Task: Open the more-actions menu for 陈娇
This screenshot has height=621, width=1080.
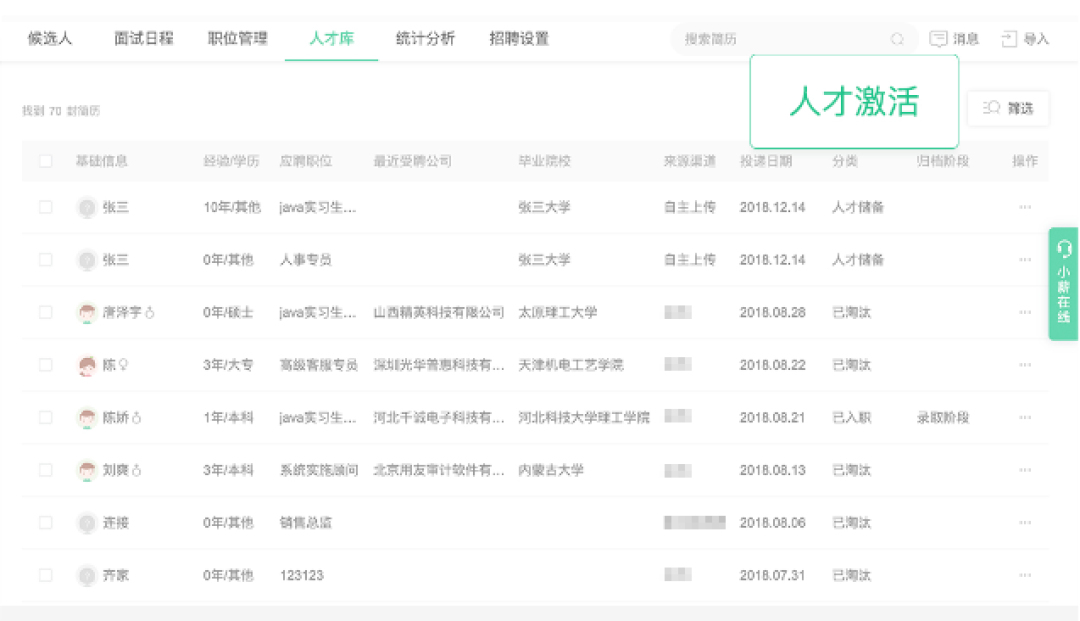Action: (x=1024, y=418)
